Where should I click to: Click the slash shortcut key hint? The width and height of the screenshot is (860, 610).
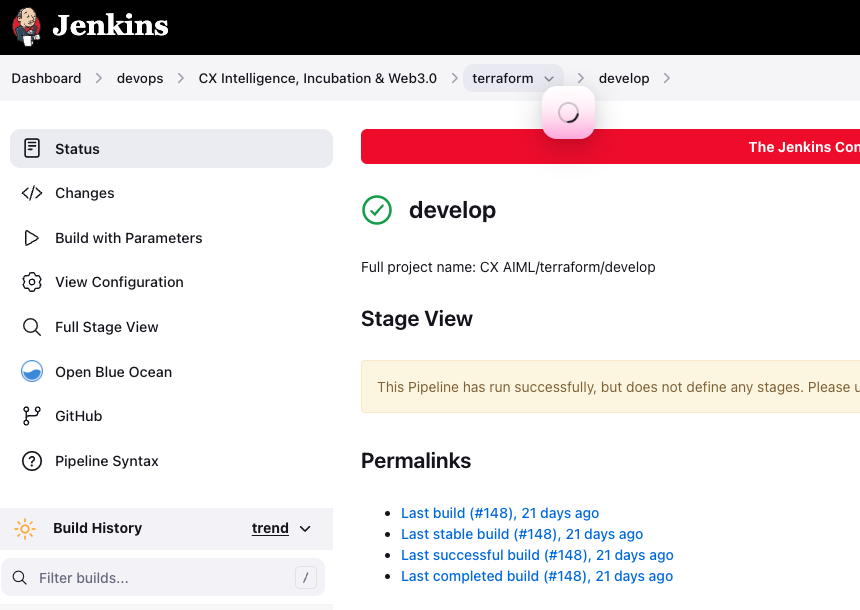click(x=305, y=578)
